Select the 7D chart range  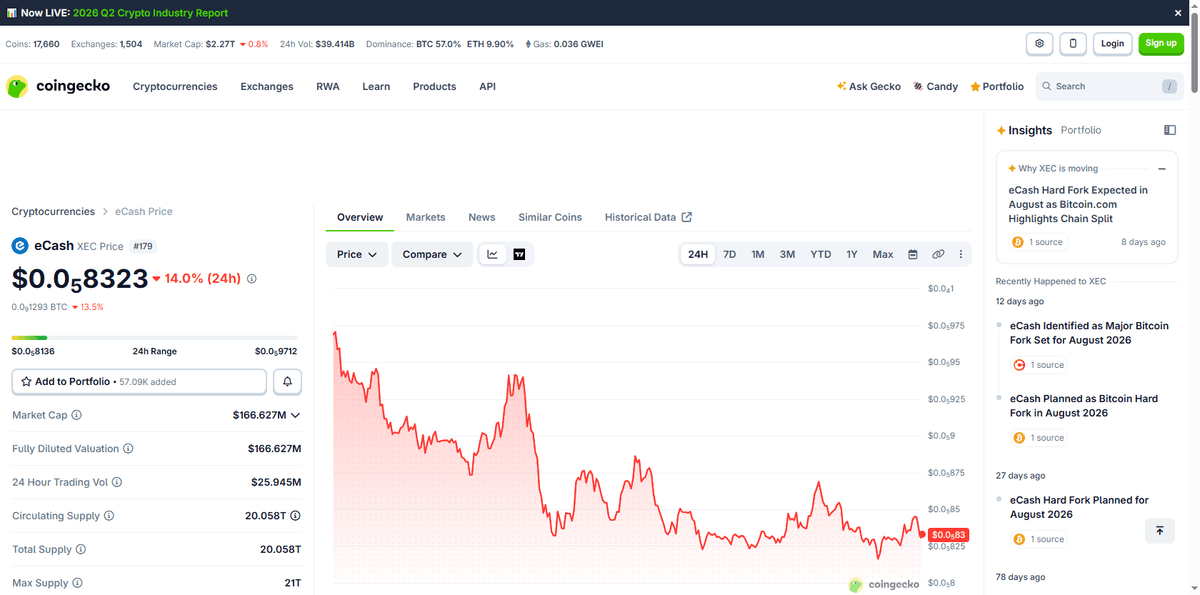coord(730,254)
